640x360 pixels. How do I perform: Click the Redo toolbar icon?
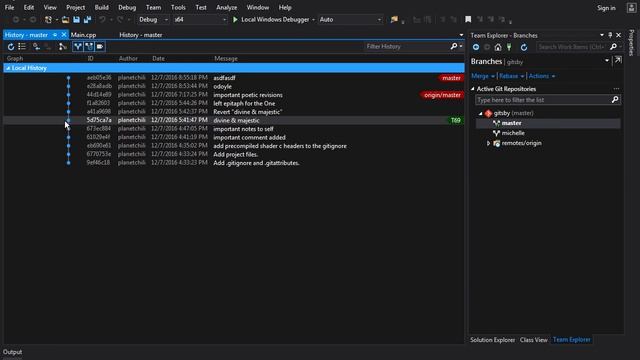coord(120,20)
